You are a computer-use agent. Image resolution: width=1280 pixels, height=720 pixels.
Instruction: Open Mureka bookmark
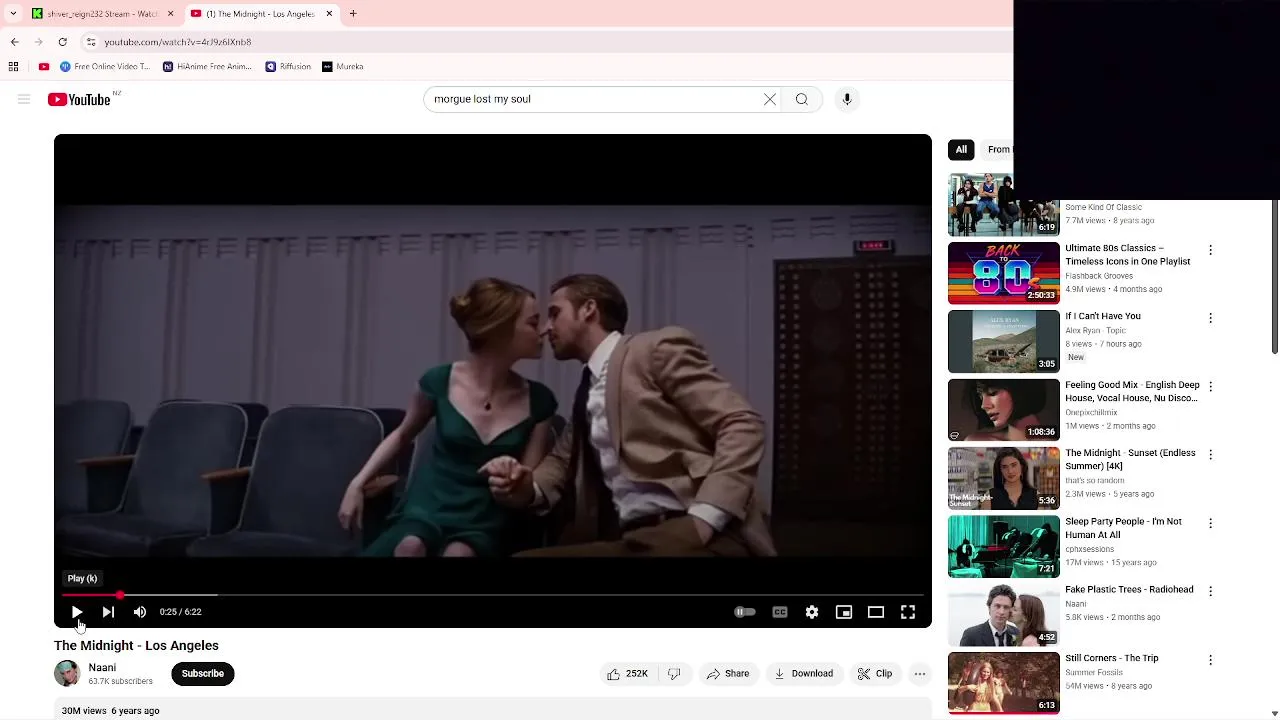(x=343, y=67)
